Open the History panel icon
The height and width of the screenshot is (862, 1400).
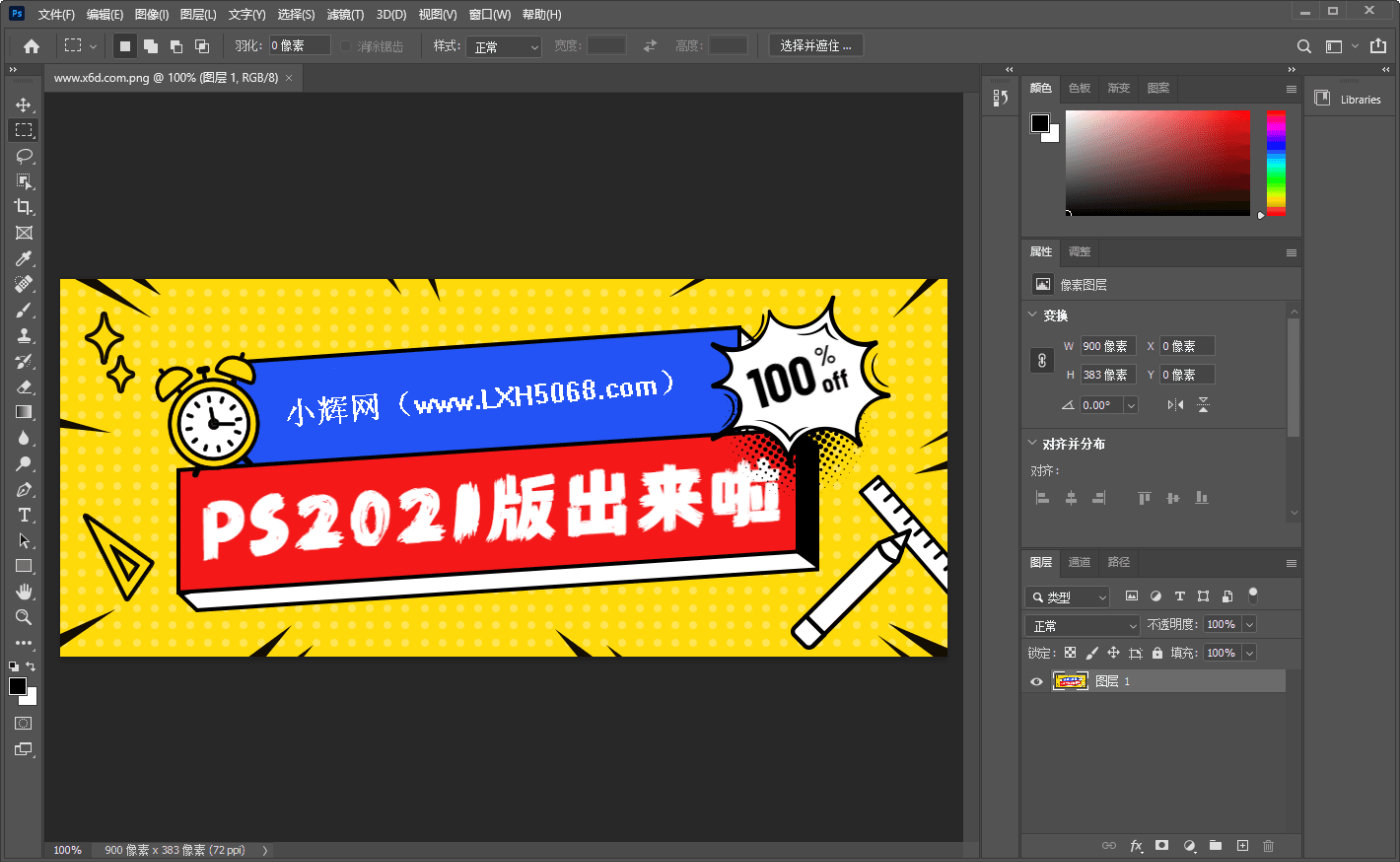(x=999, y=98)
